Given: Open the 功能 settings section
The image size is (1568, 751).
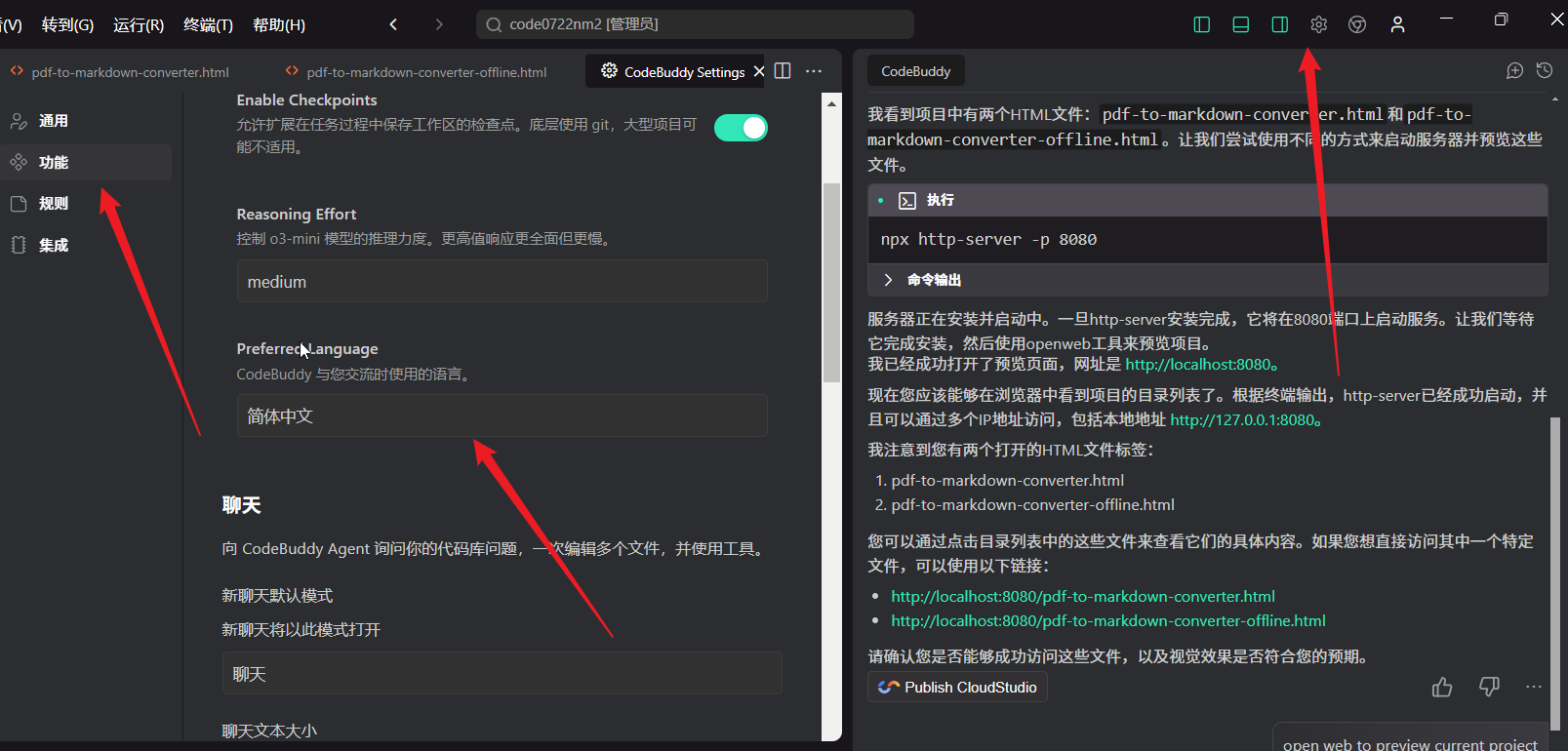Looking at the screenshot, I should pyautogui.click(x=86, y=162).
